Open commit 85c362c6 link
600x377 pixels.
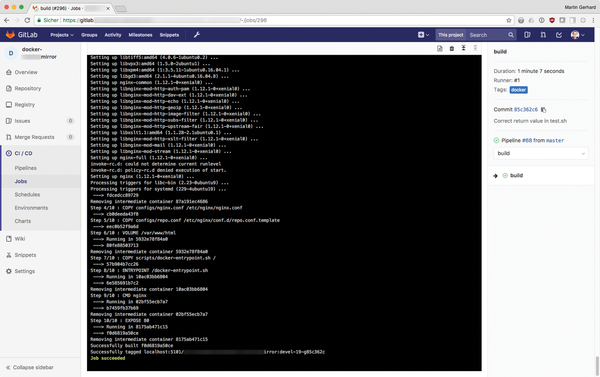point(526,109)
